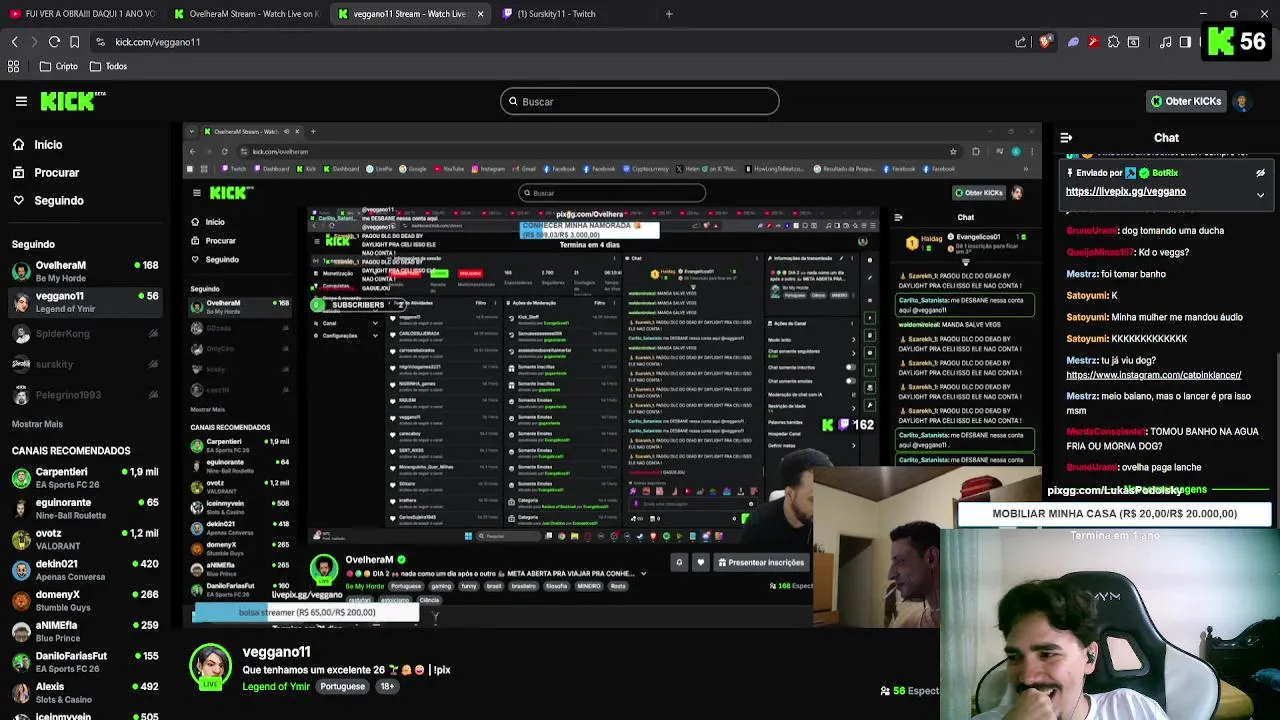Image resolution: width=1280 pixels, height=720 pixels.
Task: Open recommended channel domenyX
Action: click(86, 601)
